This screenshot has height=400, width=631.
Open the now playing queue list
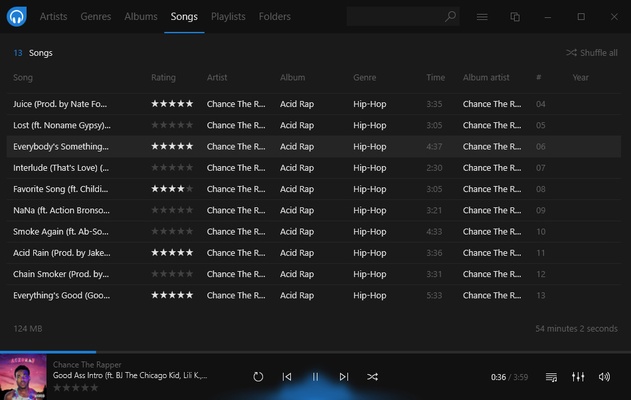[551, 377]
